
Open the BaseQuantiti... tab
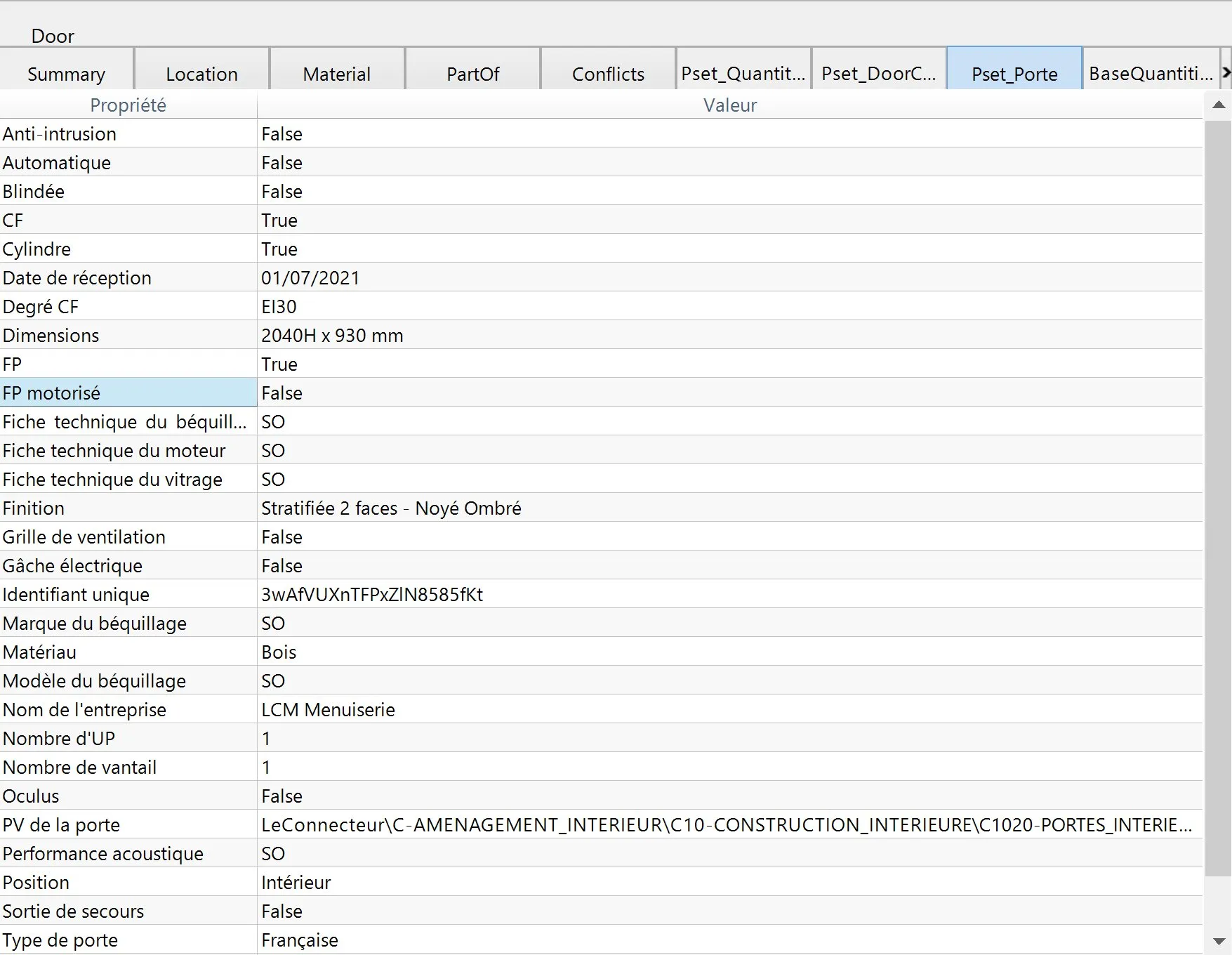1151,70
